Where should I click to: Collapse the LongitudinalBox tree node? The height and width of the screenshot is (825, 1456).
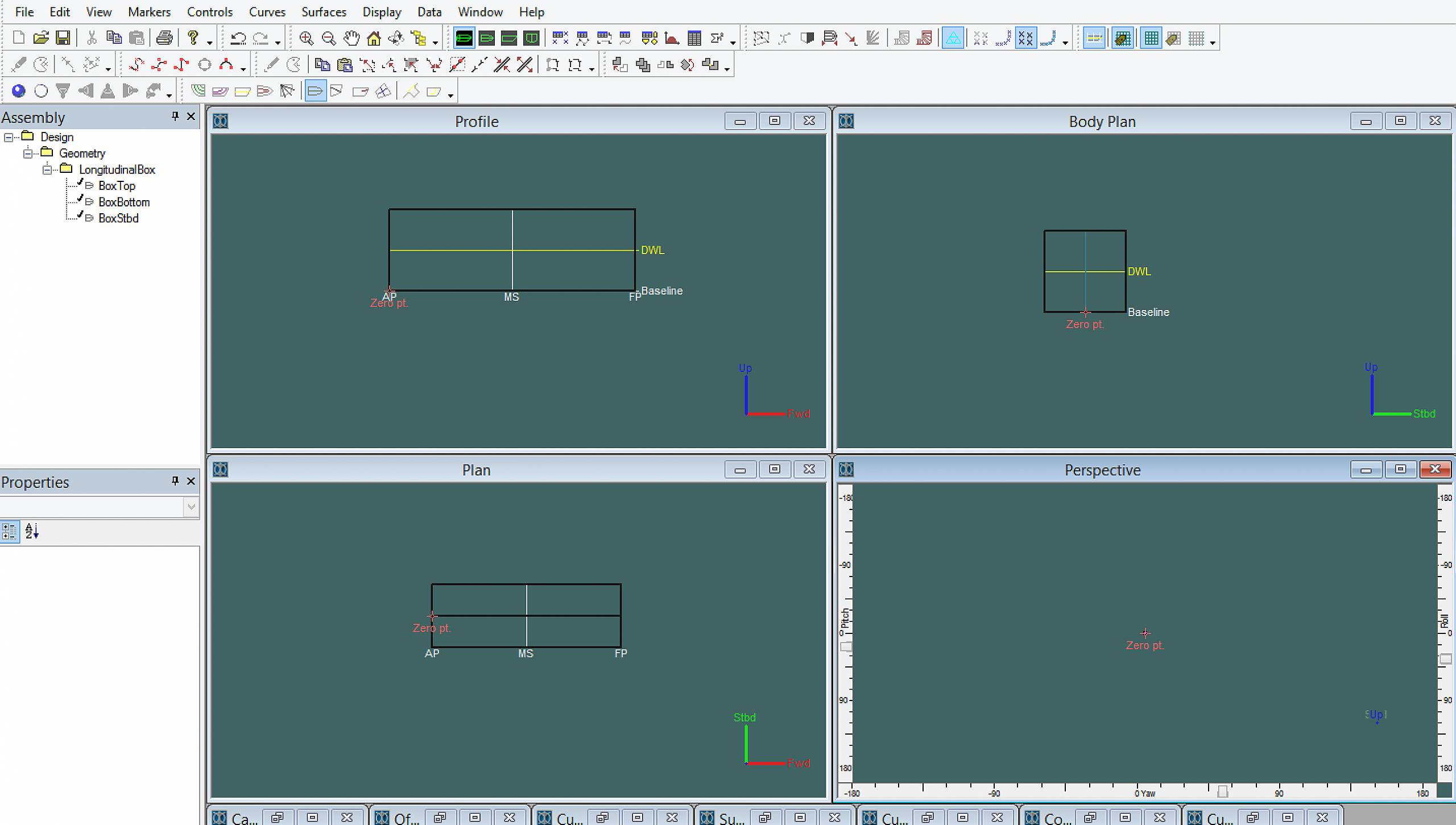click(x=48, y=169)
